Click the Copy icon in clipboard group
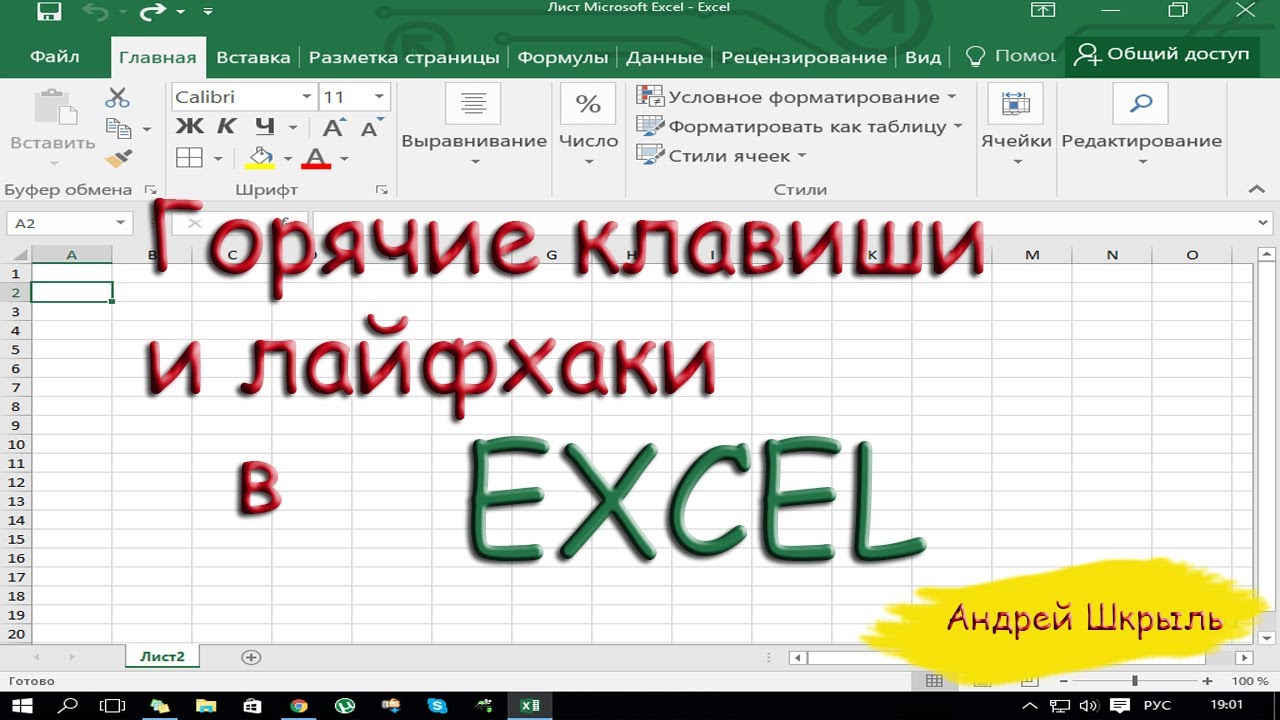The width and height of the screenshot is (1280, 720). coord(119,128)
